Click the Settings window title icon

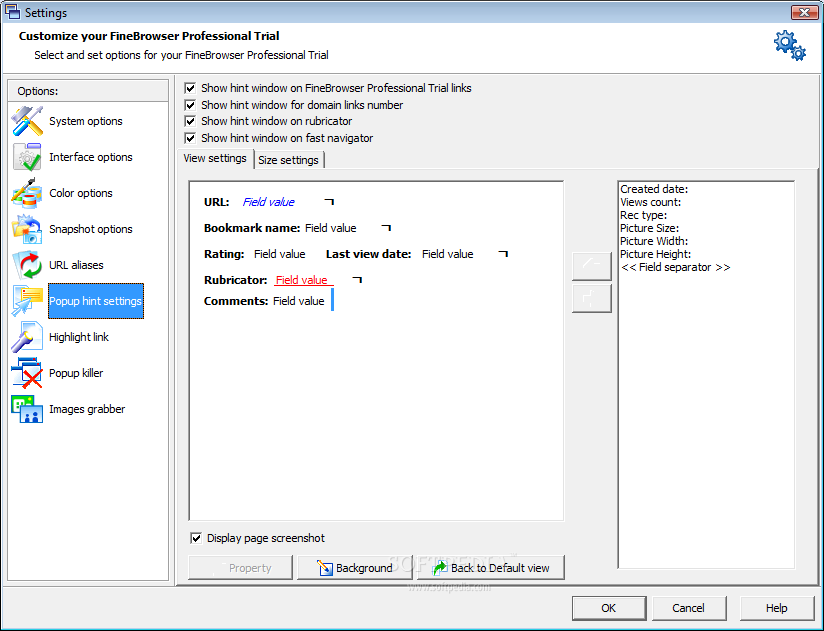tap(12, 12)
